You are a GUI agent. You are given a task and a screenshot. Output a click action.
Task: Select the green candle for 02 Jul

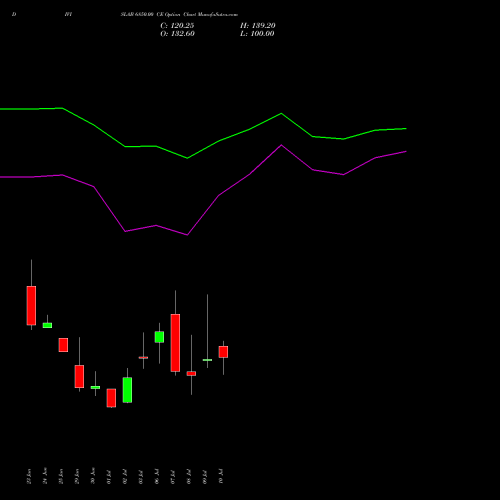(x=127, y=390)
